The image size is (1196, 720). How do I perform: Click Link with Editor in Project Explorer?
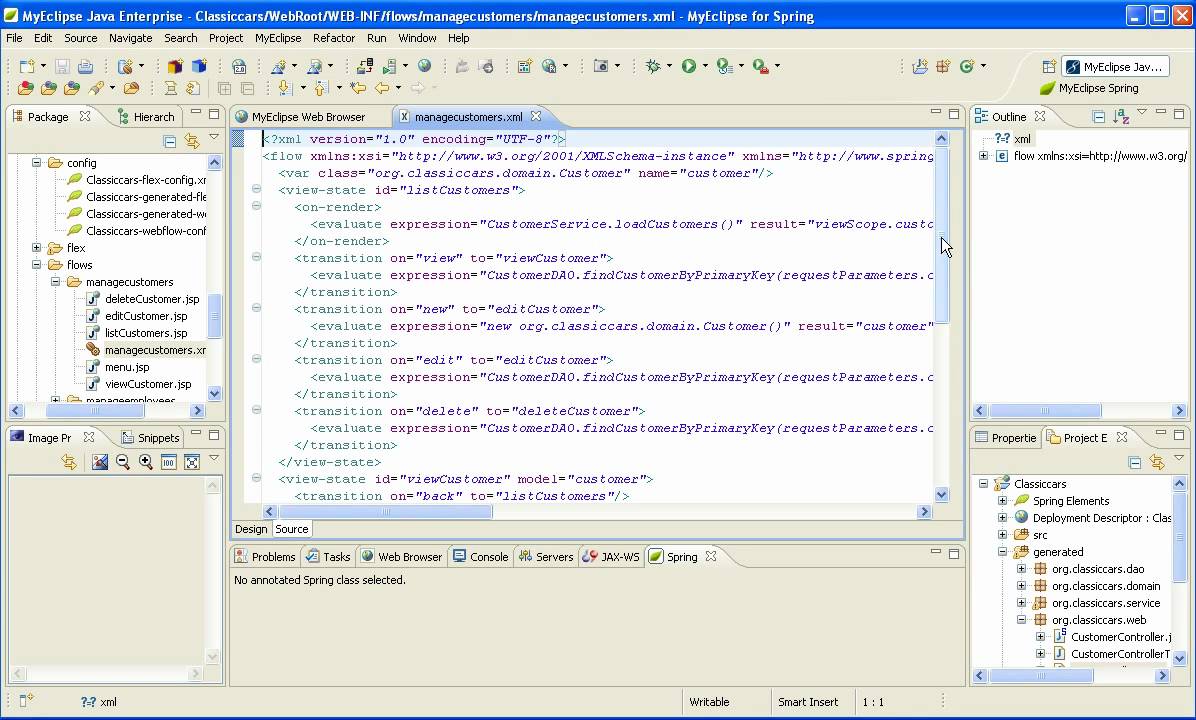pos(1157,462)
